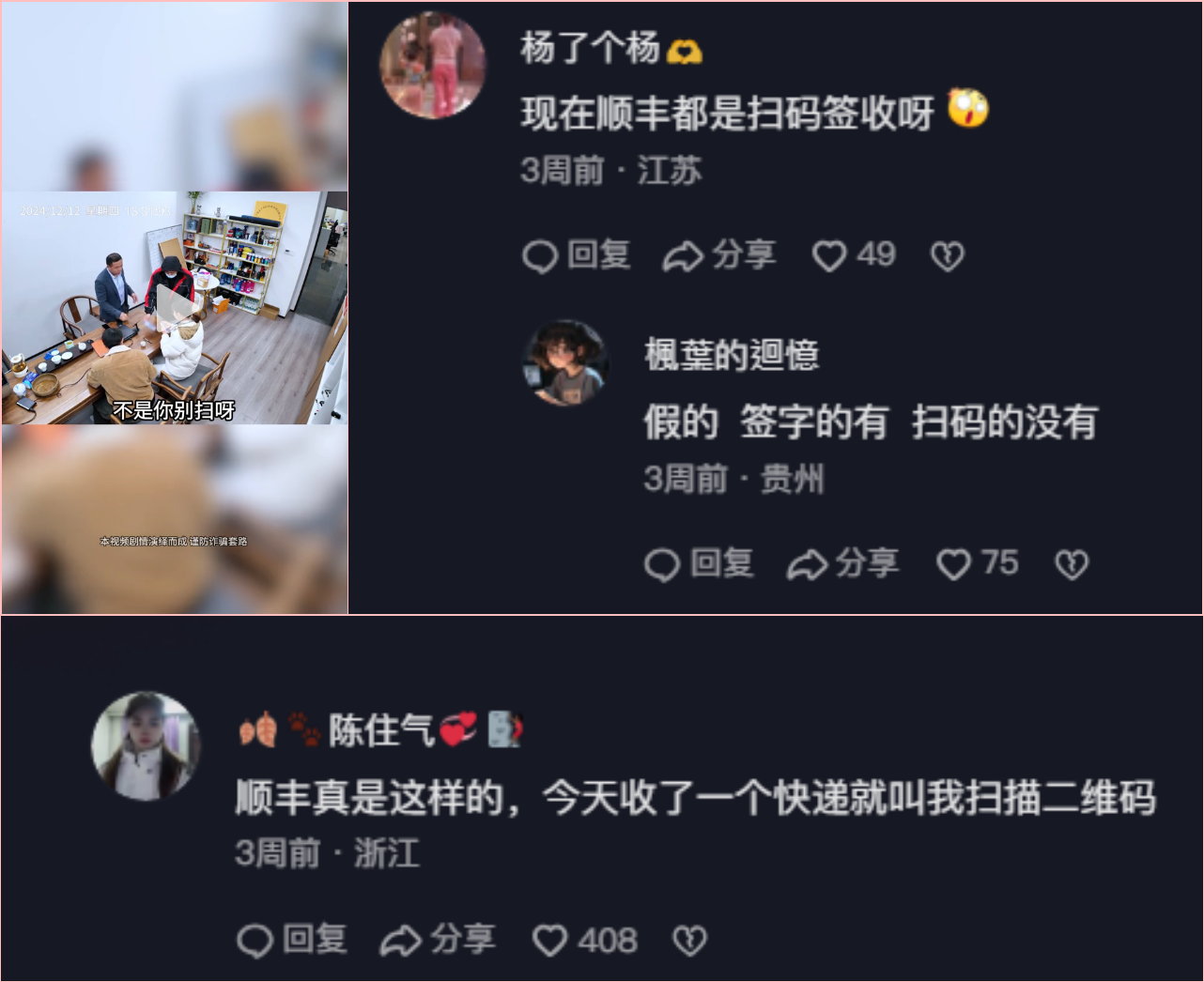The image size is (1204, 982).
Task: Open the surveillance video frame with subtitle 不是你别扫呀
Action: point(175,308)
